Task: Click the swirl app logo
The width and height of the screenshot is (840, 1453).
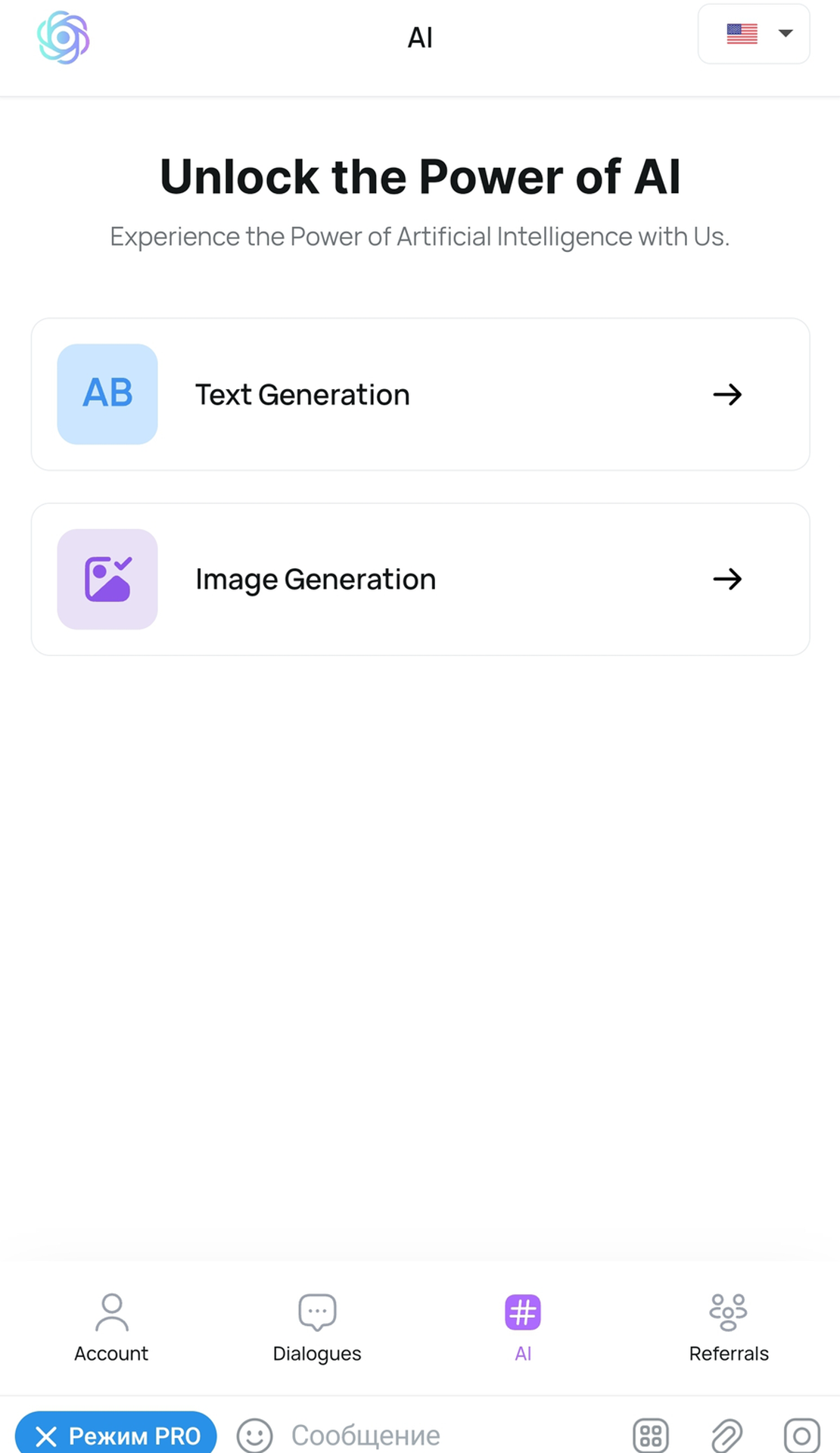Action: 64,37
